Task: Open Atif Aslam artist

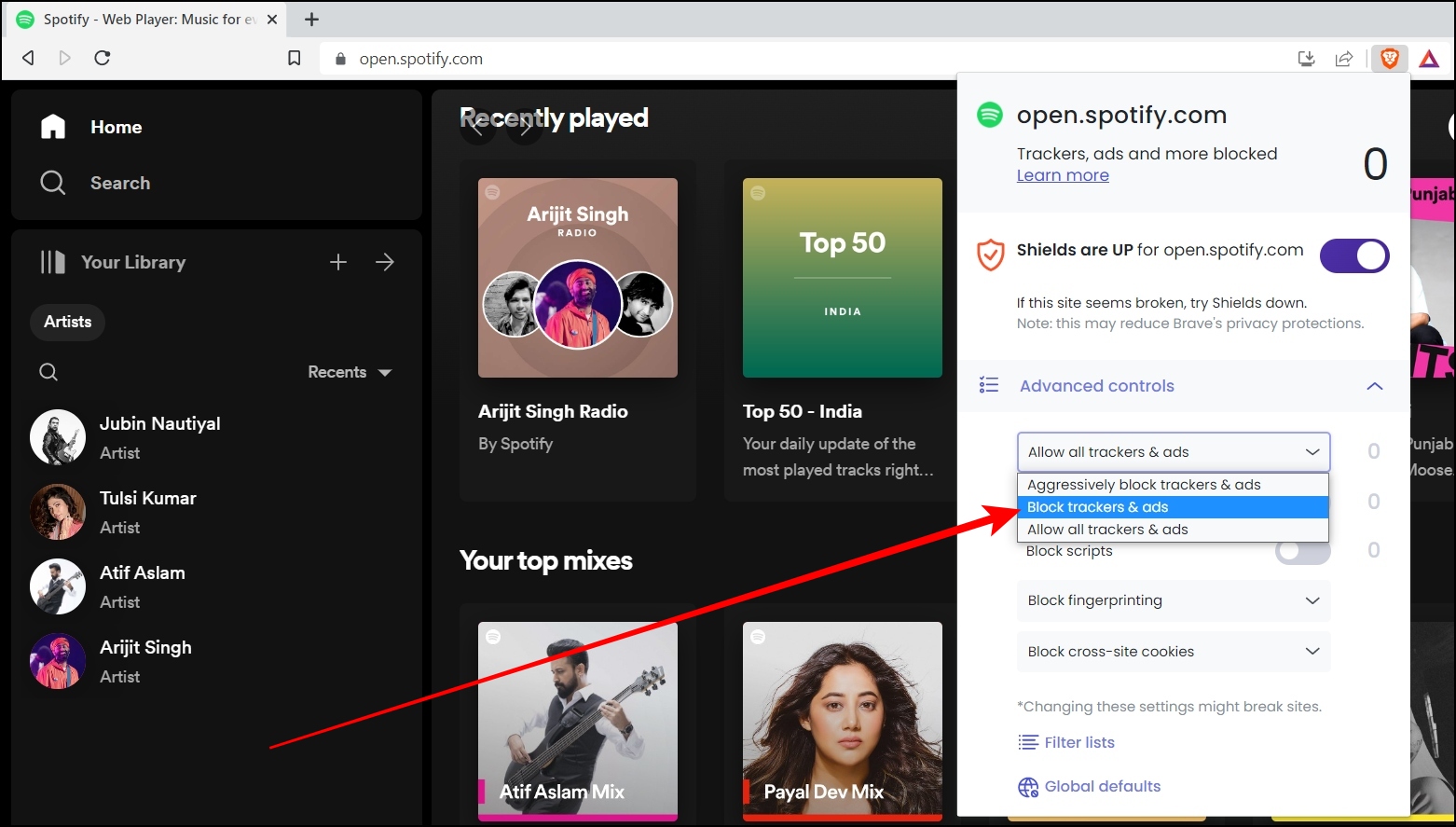Action: [x=216, y=586]
